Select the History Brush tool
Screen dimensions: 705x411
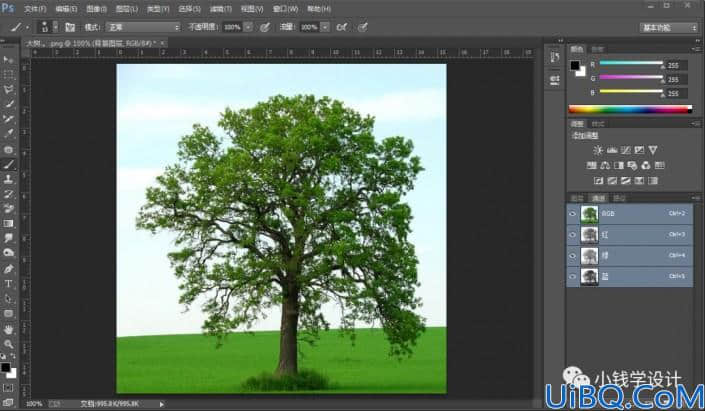click(x=8, y=194)
